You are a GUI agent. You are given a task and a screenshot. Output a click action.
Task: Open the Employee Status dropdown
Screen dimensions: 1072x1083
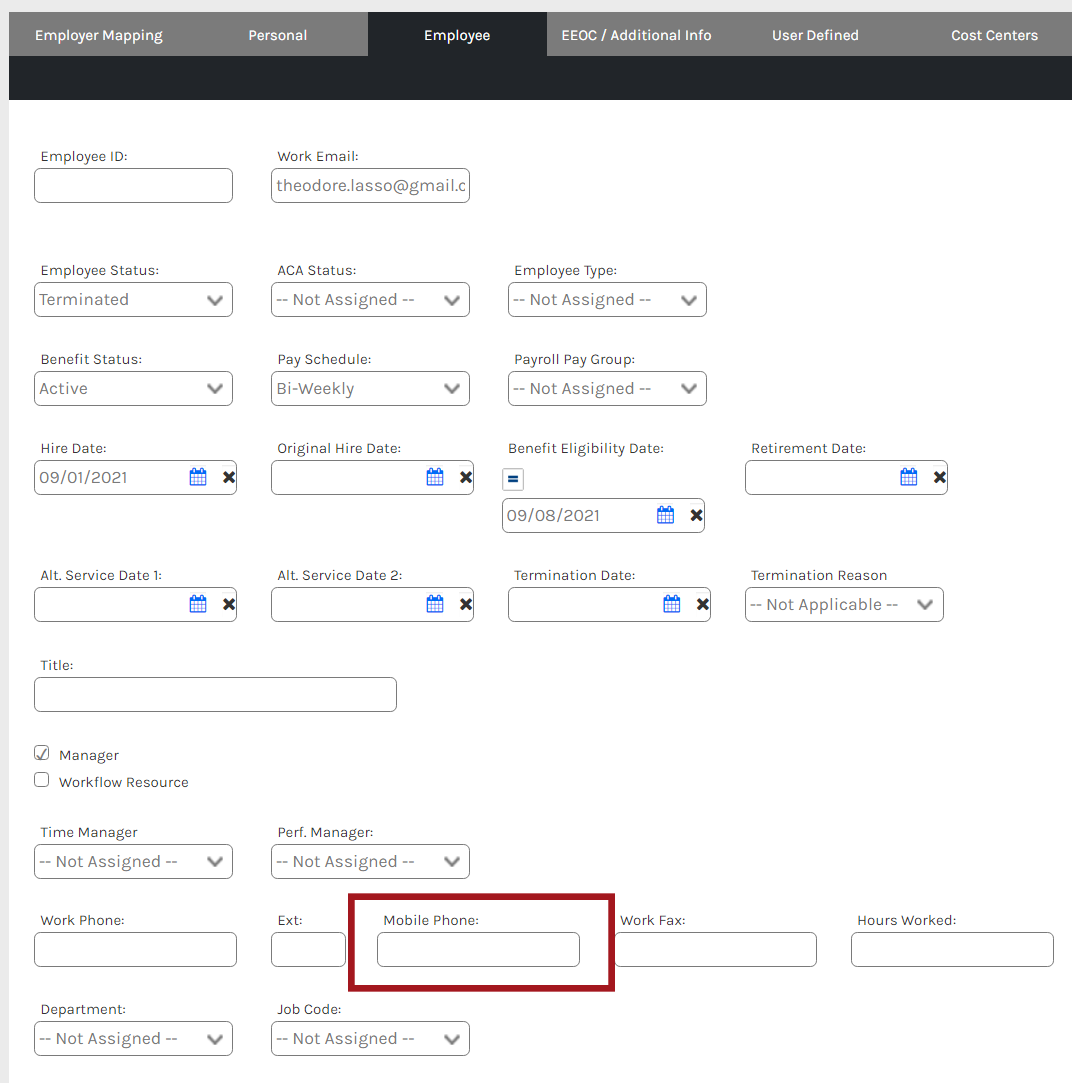pos(133,300)
